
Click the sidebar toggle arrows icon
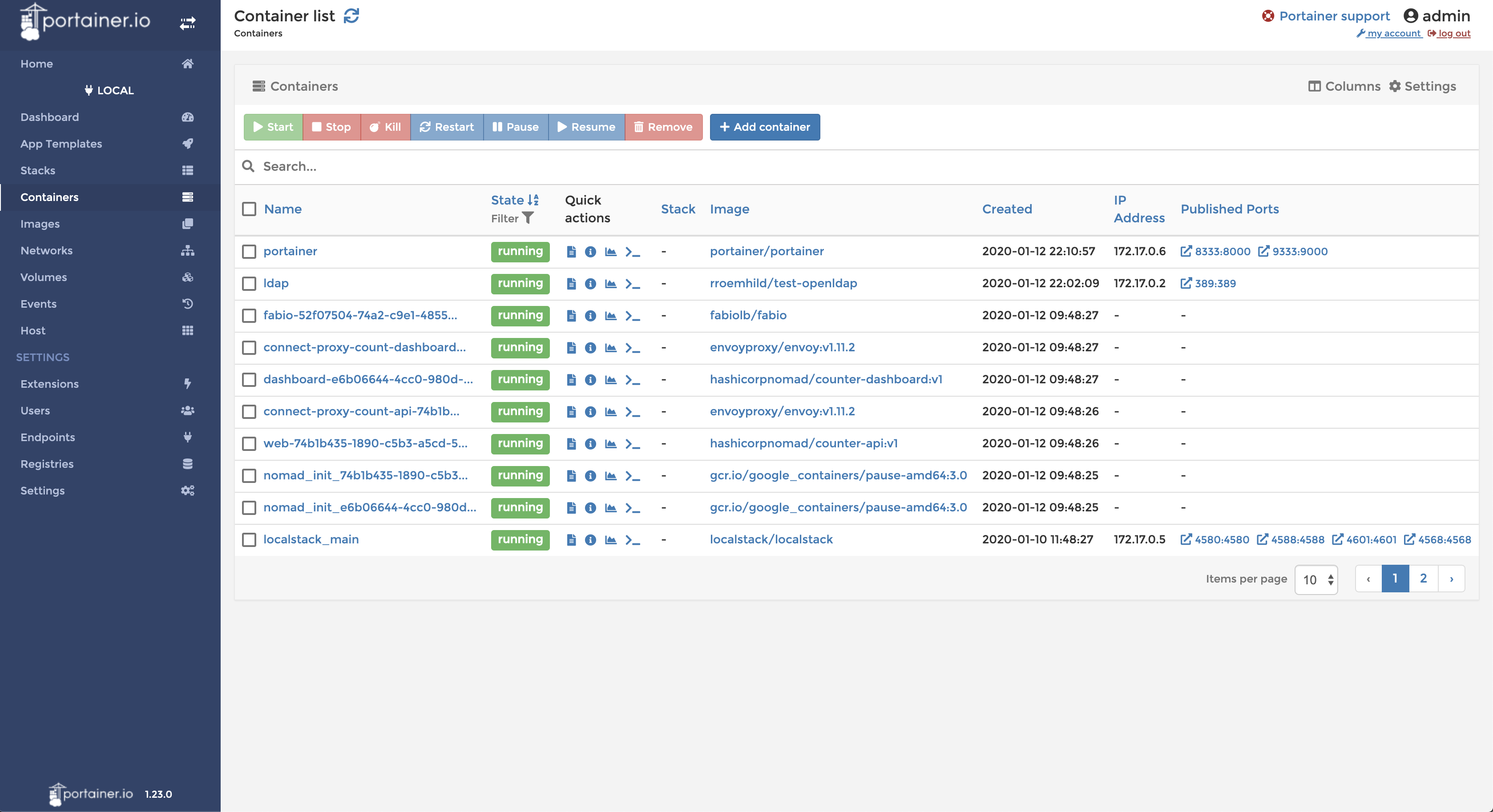187,23
